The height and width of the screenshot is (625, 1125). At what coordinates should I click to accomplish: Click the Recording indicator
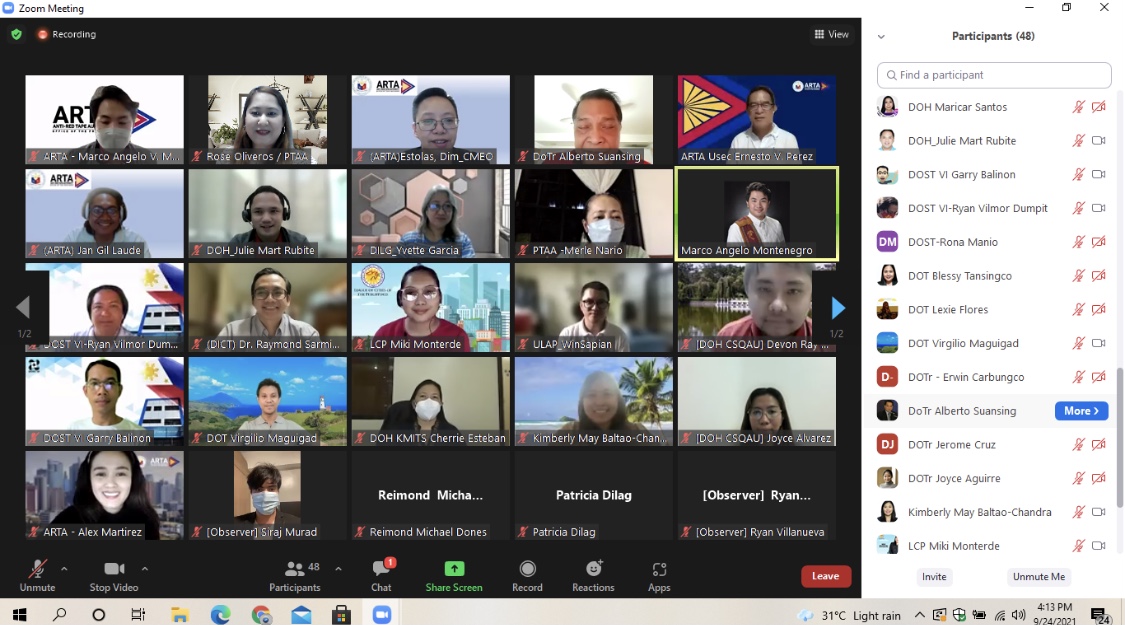click(x=67, y=34)
